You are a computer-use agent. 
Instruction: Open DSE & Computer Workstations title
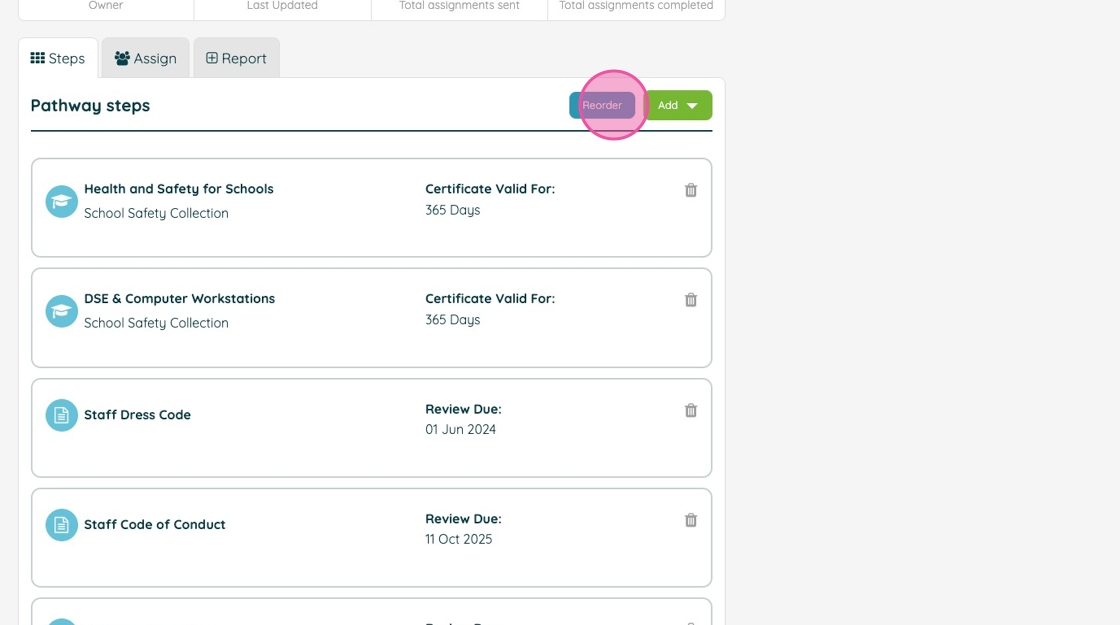click(x=179, y=299)
